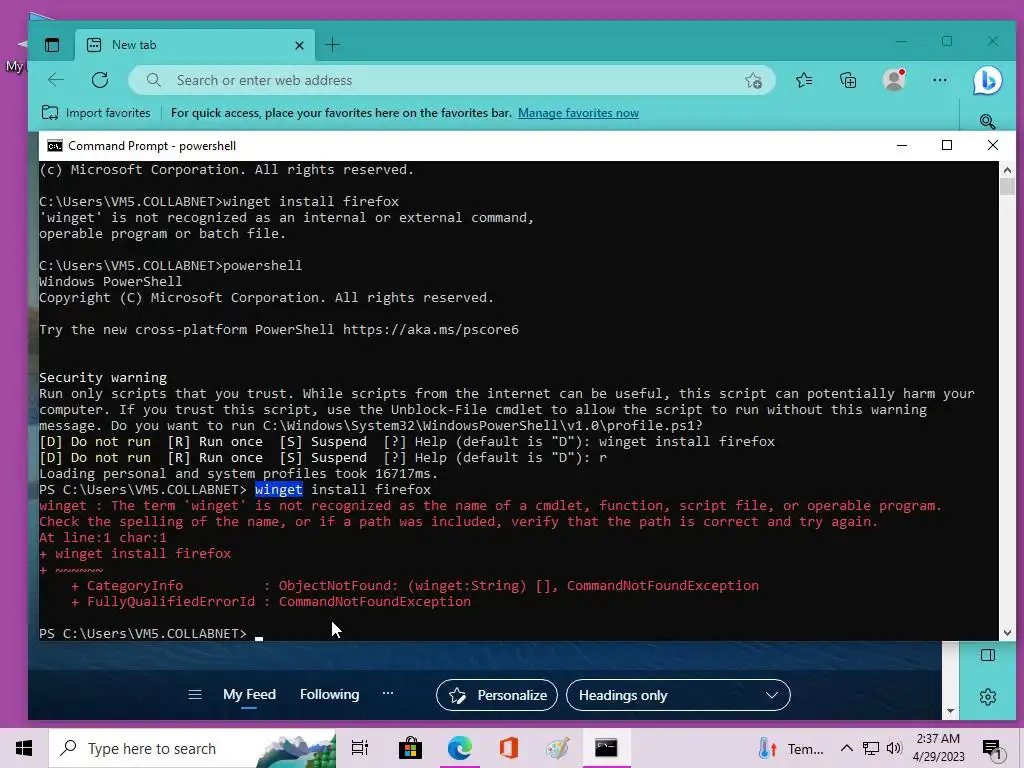This screenshot has width=1024, height=768.
Task: Open the clock showing 2:37 AM
Action: tap(938, 748)
